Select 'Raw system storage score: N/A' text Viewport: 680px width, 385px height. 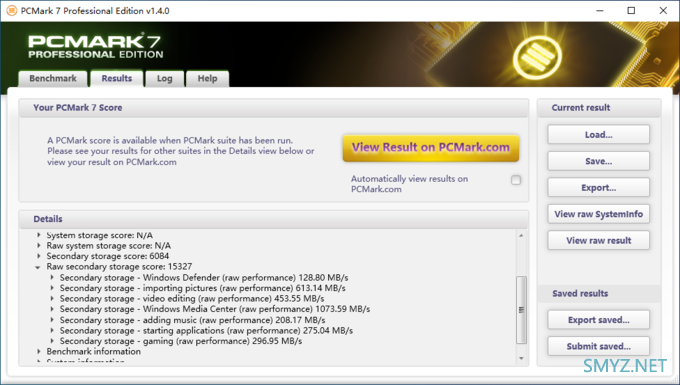coord(108,245)
